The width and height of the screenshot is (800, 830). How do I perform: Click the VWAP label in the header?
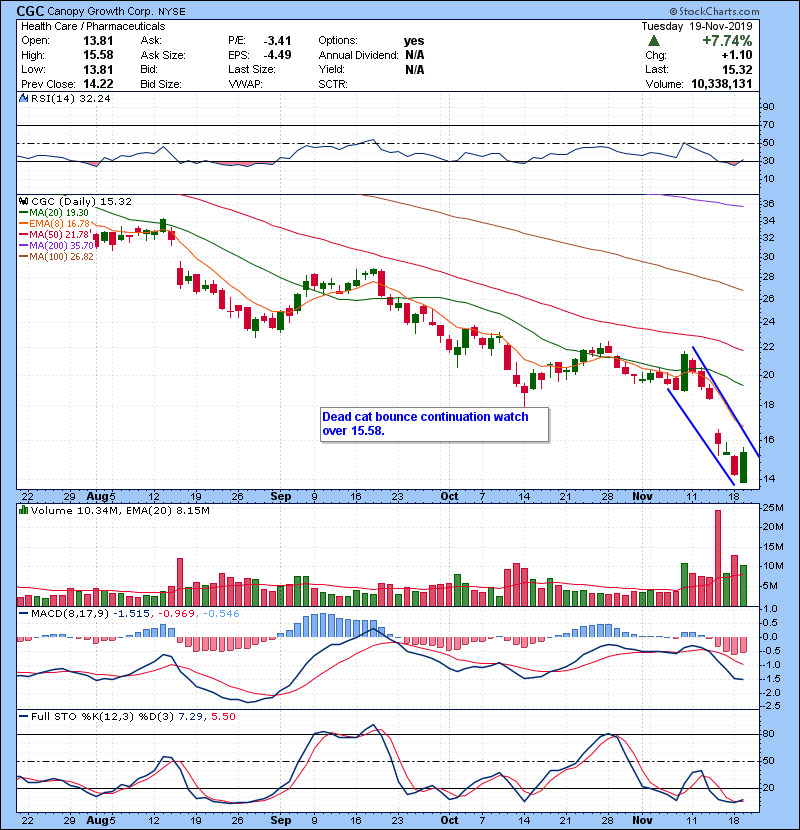click(245, 84)
